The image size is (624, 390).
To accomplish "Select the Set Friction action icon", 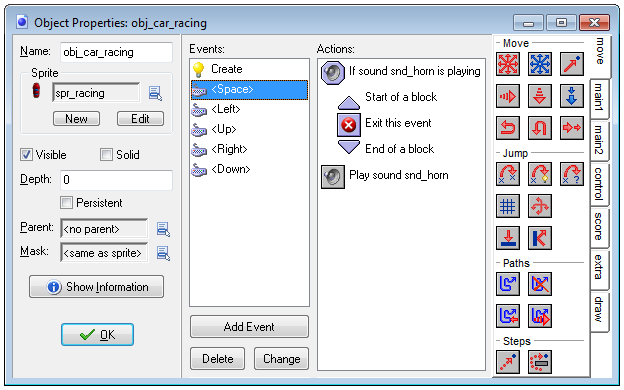I will coord(571,128).
